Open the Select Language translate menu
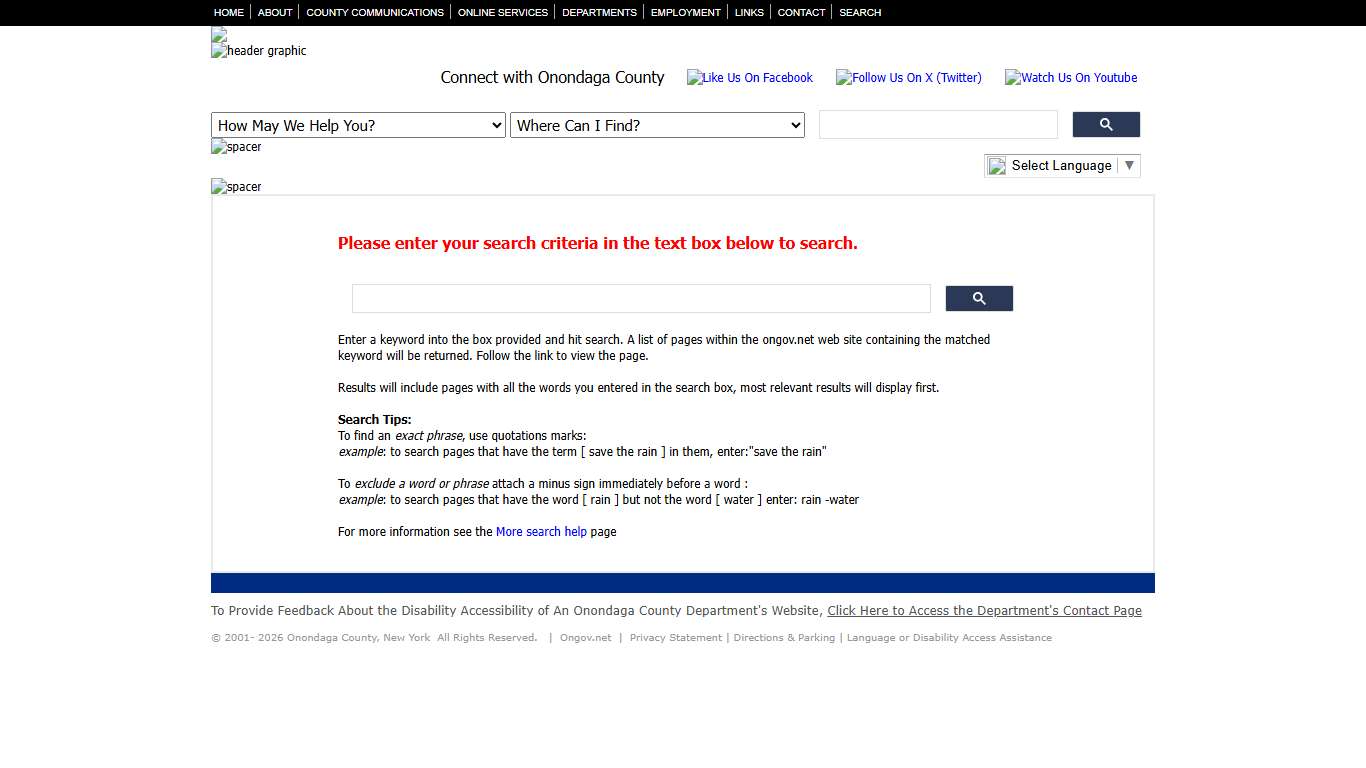1366x768 pixels. click(1062, 166)
